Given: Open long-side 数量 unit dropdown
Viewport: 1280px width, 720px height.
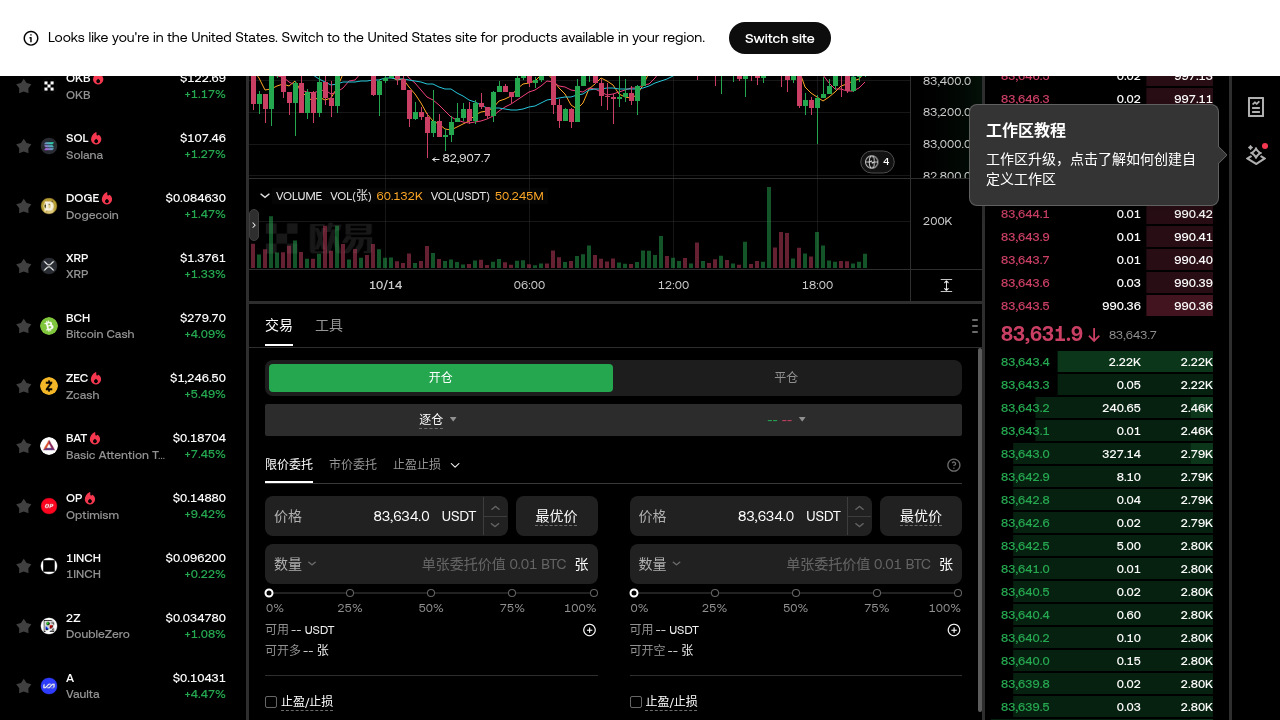Looking at the screenshot, I should 296,564.
